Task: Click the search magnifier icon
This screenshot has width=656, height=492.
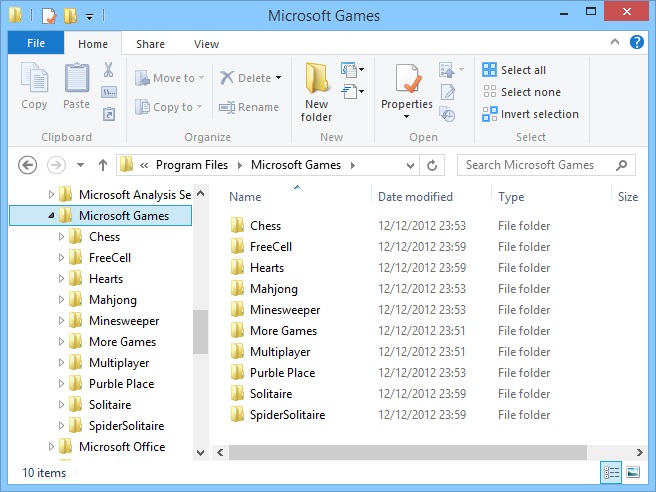Action: point(622,165)
